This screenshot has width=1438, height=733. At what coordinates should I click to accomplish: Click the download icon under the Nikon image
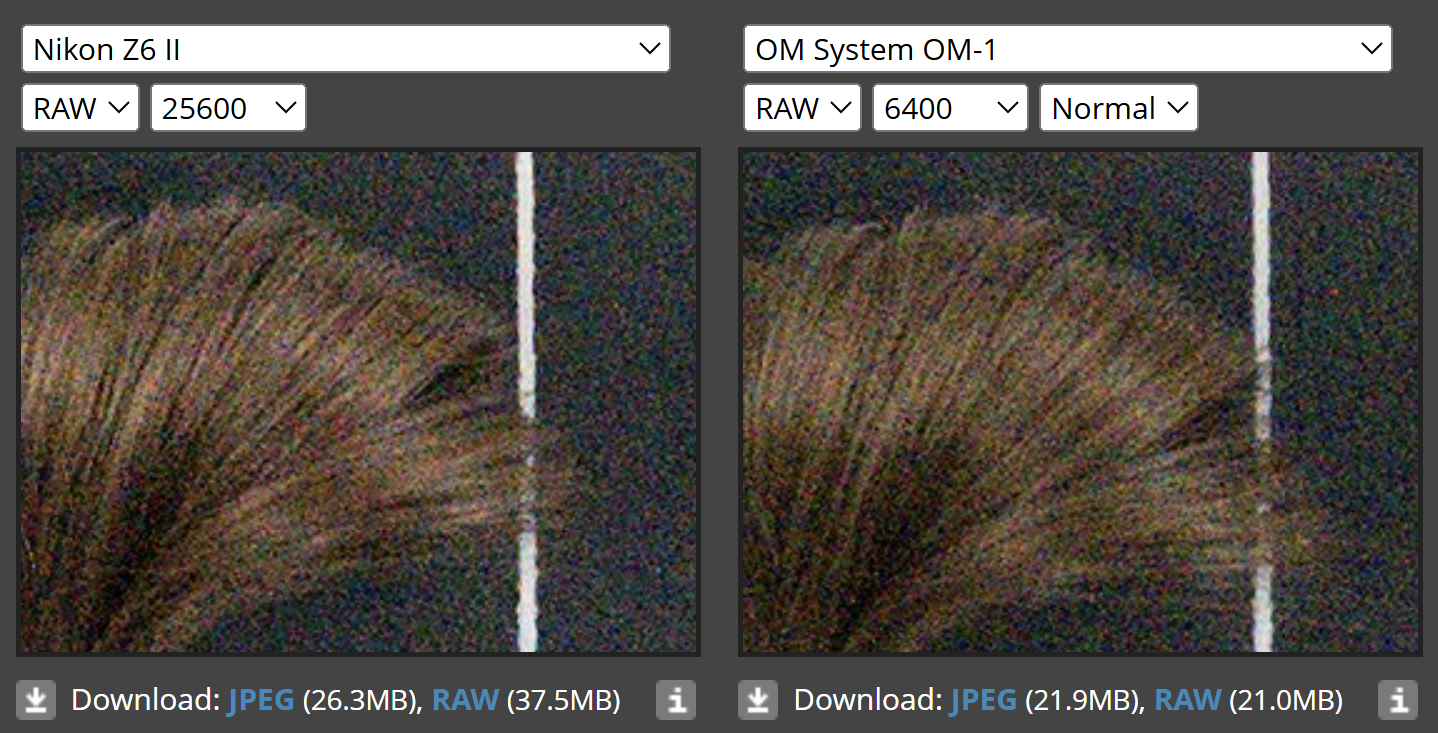pos(36,701)
